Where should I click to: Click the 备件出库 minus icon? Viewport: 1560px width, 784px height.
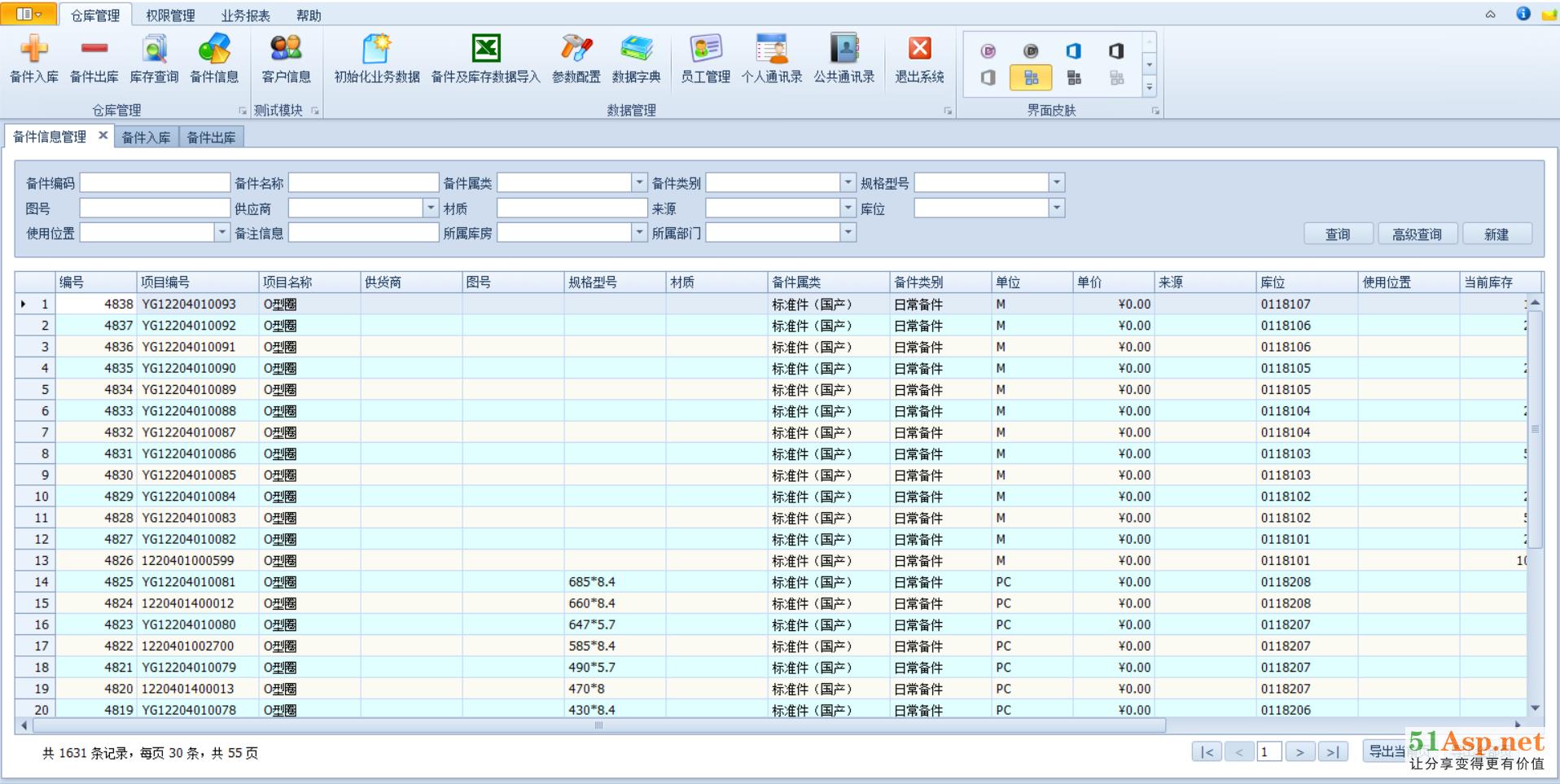pos(94,50)
